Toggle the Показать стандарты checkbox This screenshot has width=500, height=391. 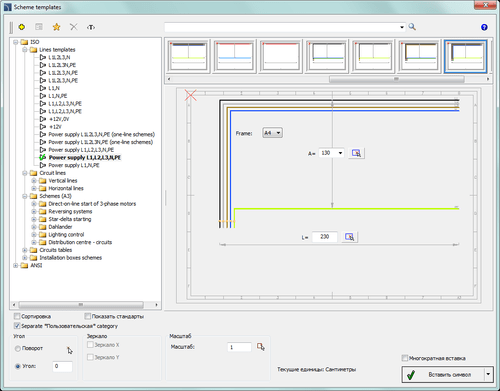(88, 316)
